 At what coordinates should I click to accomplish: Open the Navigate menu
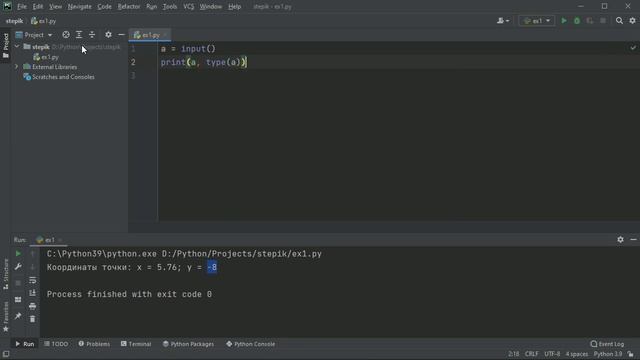click(80, 7)
